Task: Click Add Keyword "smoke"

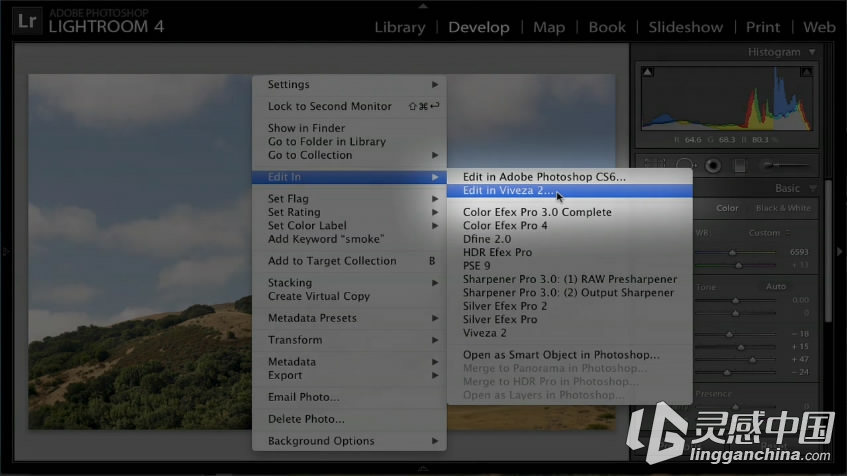Action: [349, 239]
